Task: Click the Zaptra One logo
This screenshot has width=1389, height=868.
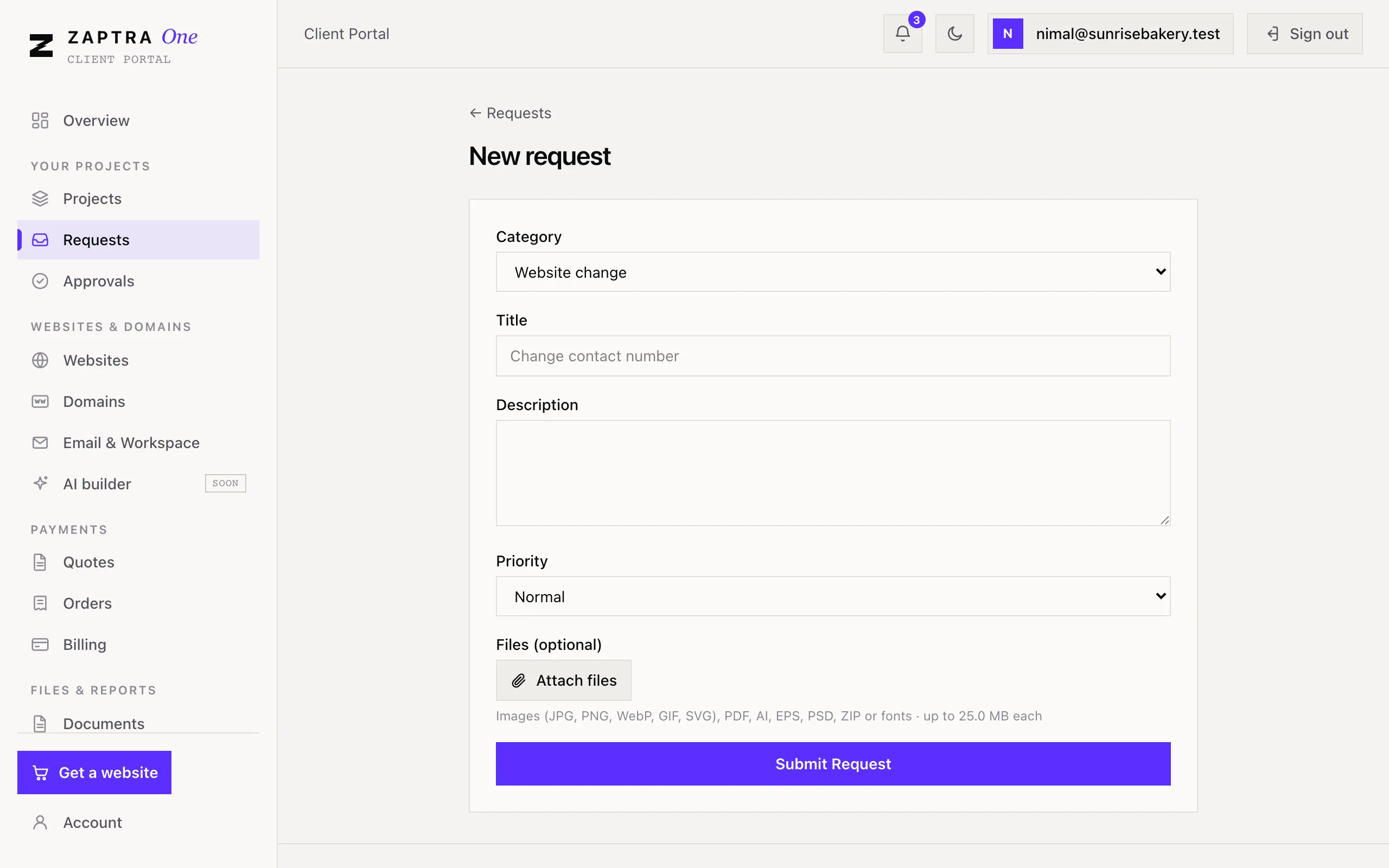Action: point(113,46)
